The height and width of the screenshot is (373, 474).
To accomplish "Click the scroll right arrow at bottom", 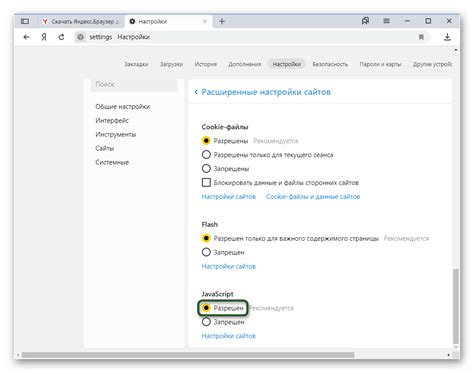I will (x=448, y=355).
